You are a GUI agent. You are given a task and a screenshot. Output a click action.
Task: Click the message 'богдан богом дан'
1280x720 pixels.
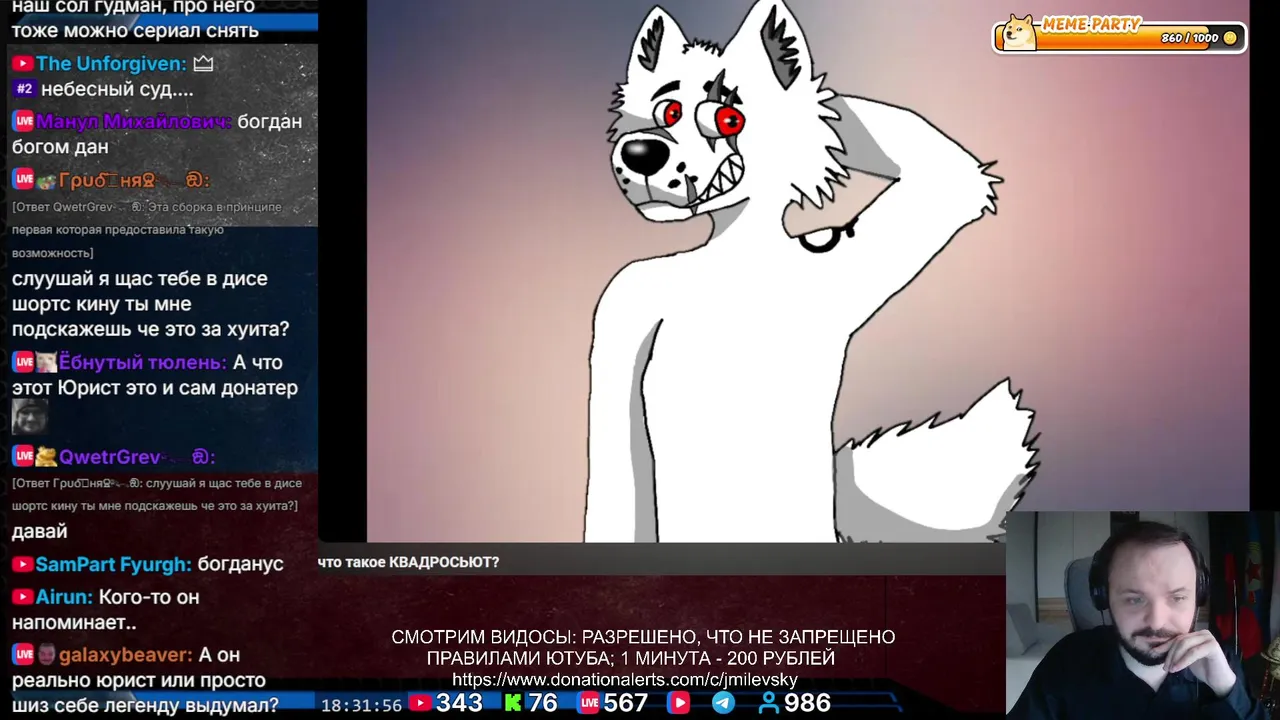157,134
